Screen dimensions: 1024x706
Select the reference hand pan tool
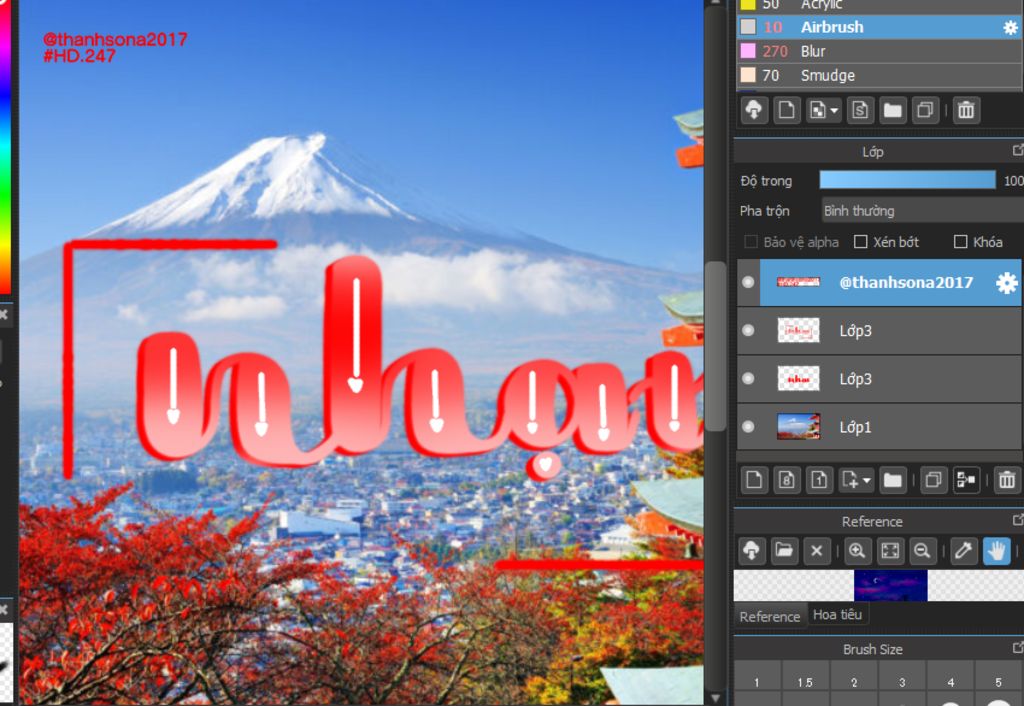[997, 551]
